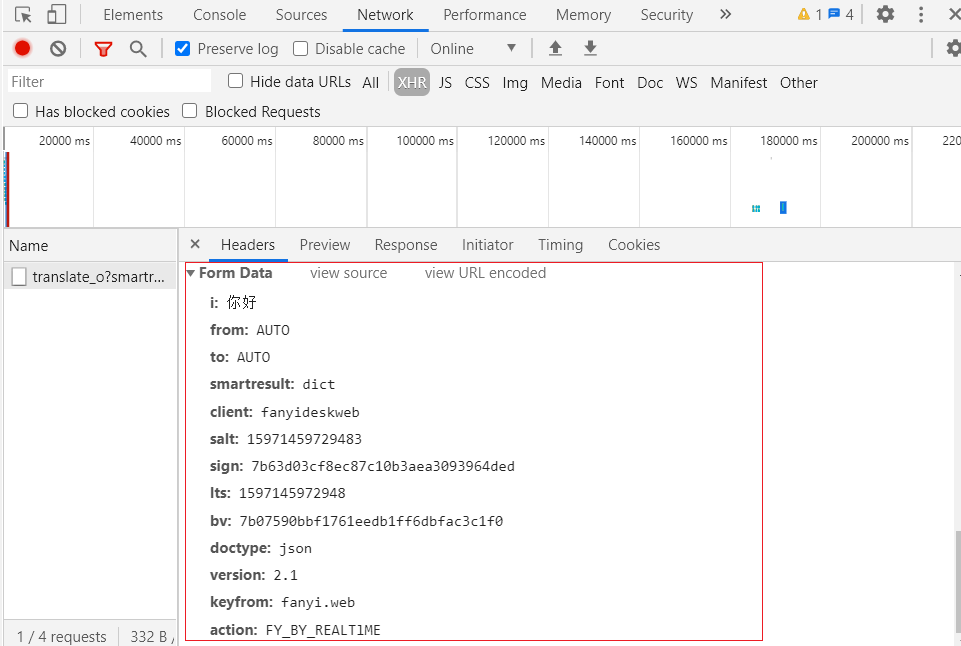Viewport: 961px width, 646px height.
Task: Stop recording network log
Action: click(22, 49)
